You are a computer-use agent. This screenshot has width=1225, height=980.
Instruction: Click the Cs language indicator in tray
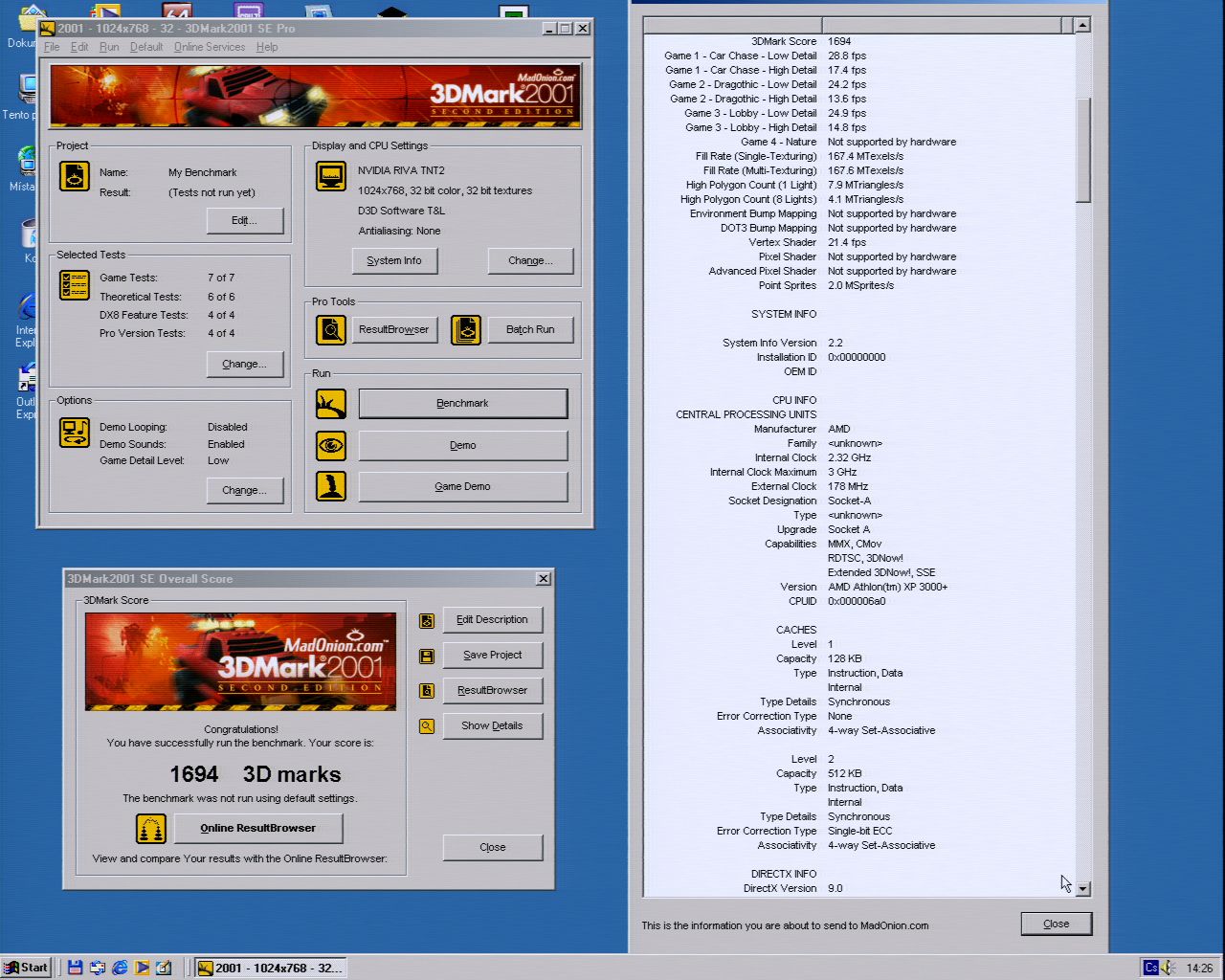1151,968
